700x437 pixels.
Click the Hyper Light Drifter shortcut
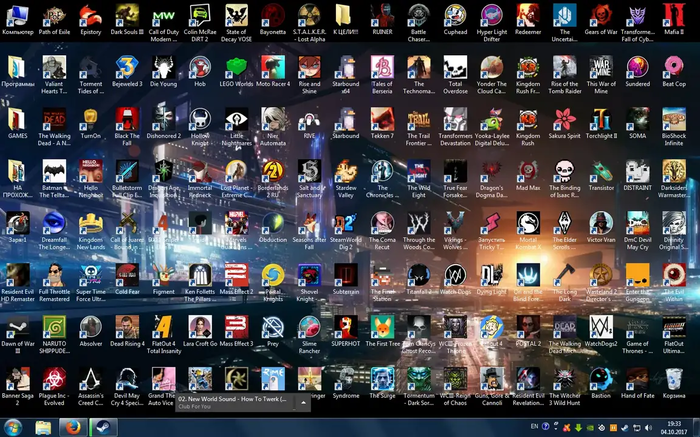[x=491, y=16]
